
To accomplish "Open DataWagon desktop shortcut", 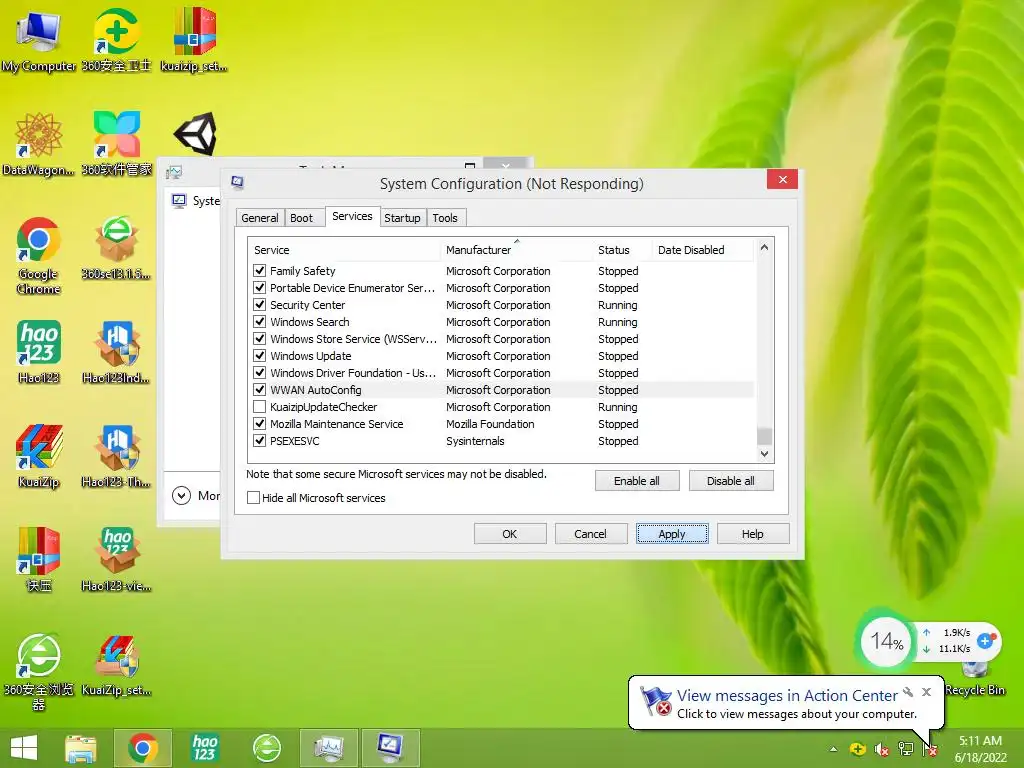I will pyautogui.click(x=39, y=144).
